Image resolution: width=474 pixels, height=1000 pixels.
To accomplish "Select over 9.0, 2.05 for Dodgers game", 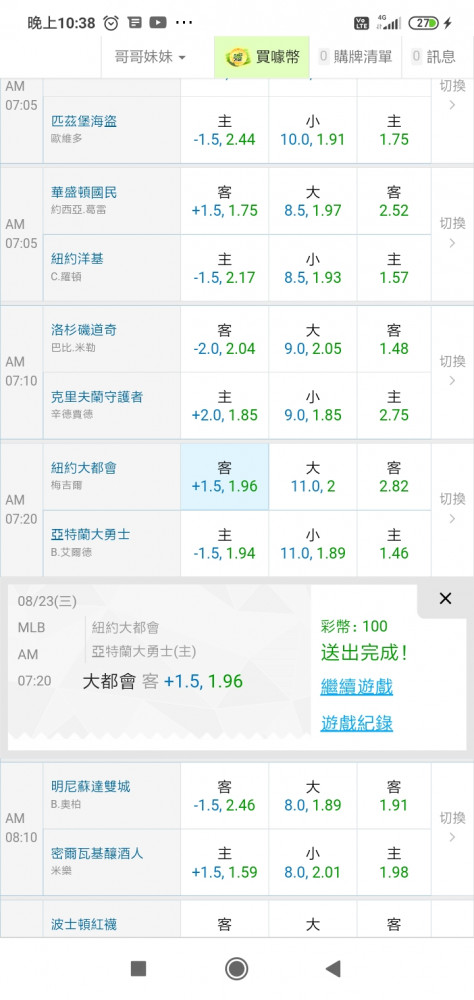I will coord(313,339).
